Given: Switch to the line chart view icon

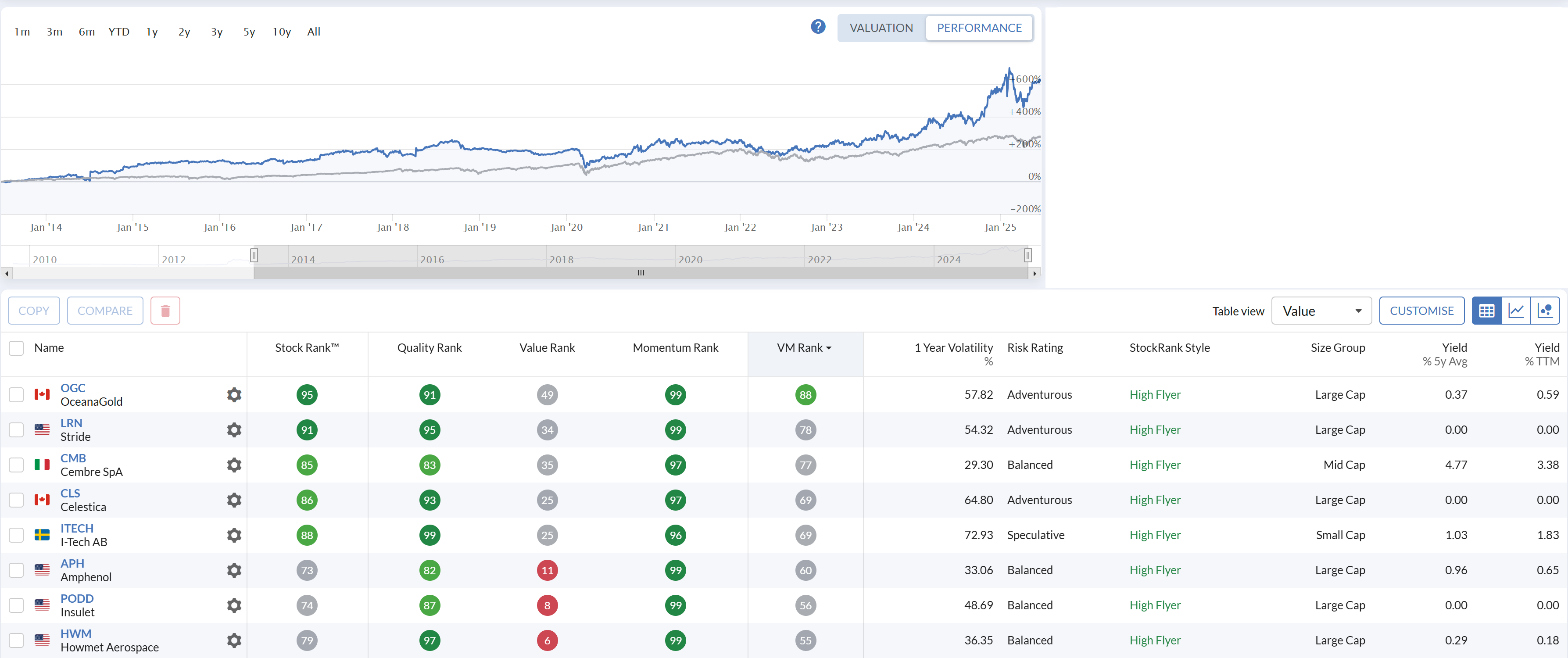Looking at the screenshot, I should (x=1516, y=311).
